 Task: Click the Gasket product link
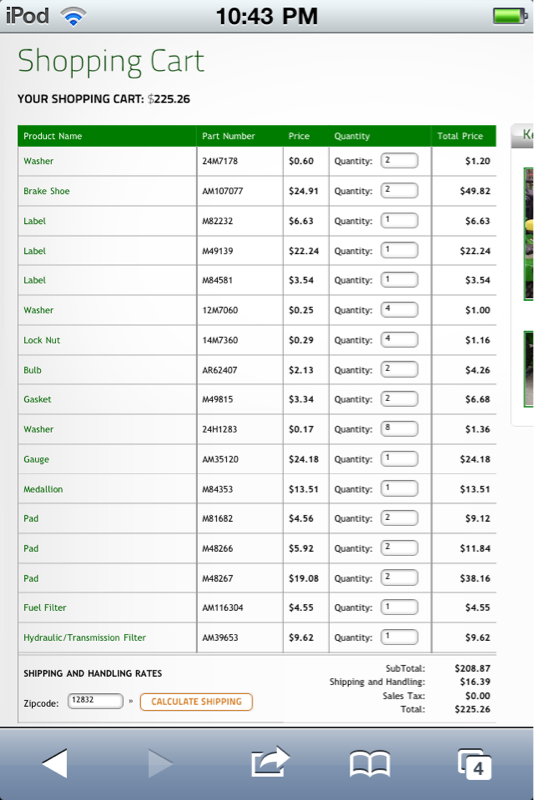(x=37, y=399)
